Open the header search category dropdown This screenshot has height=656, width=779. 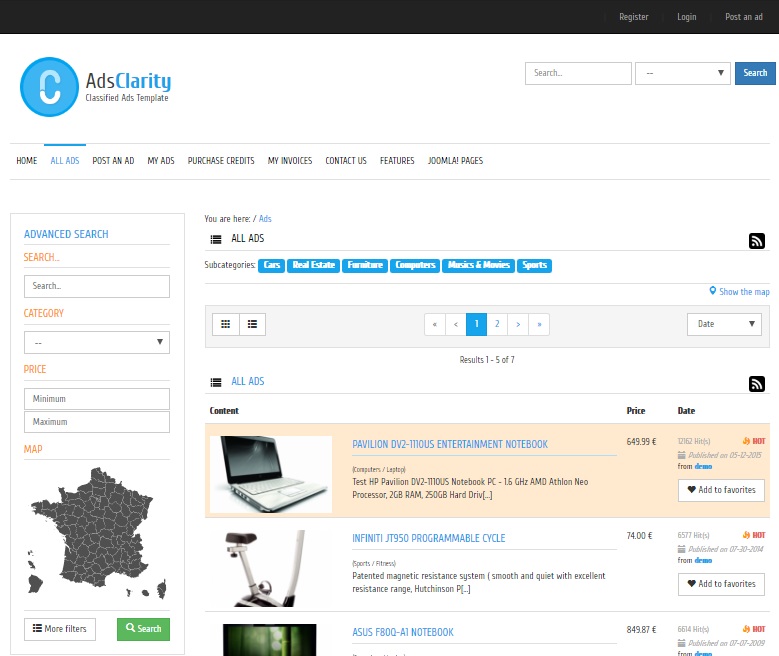[x=683, y=73]
